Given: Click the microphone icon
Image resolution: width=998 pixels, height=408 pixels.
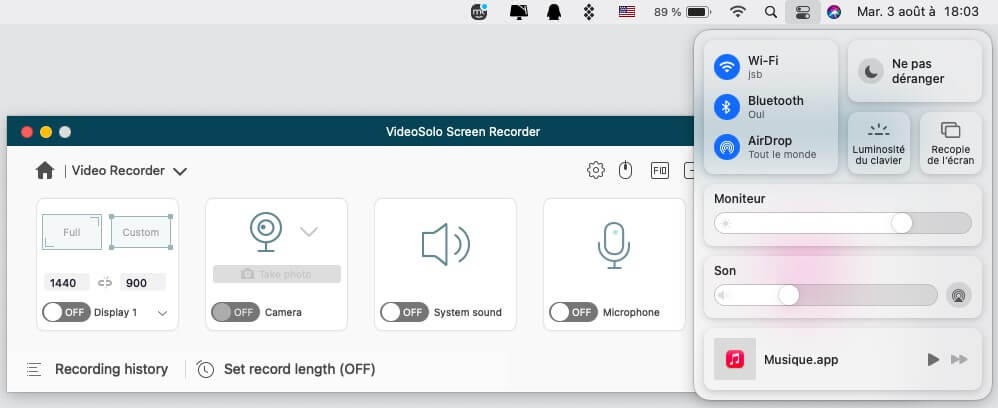Looking at the screenshot, I should coord(613,244).
